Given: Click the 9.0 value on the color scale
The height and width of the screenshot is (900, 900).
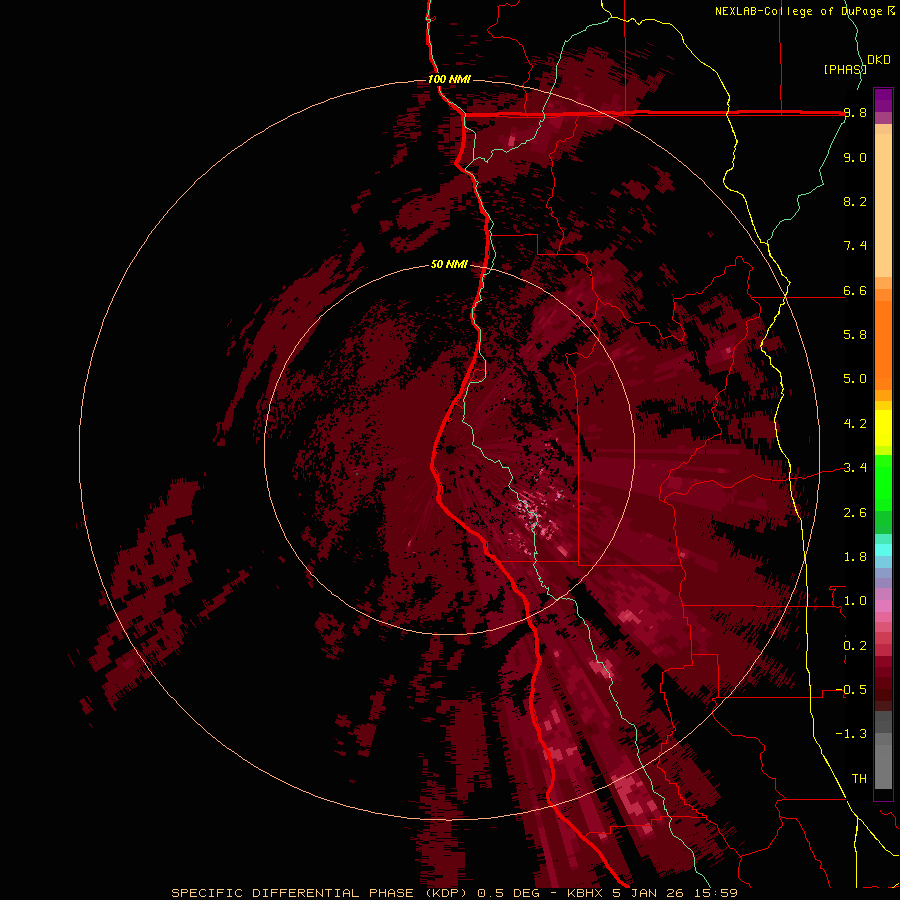Looking at the screenshot, I should pyautogui.click(x=855, y=158).
